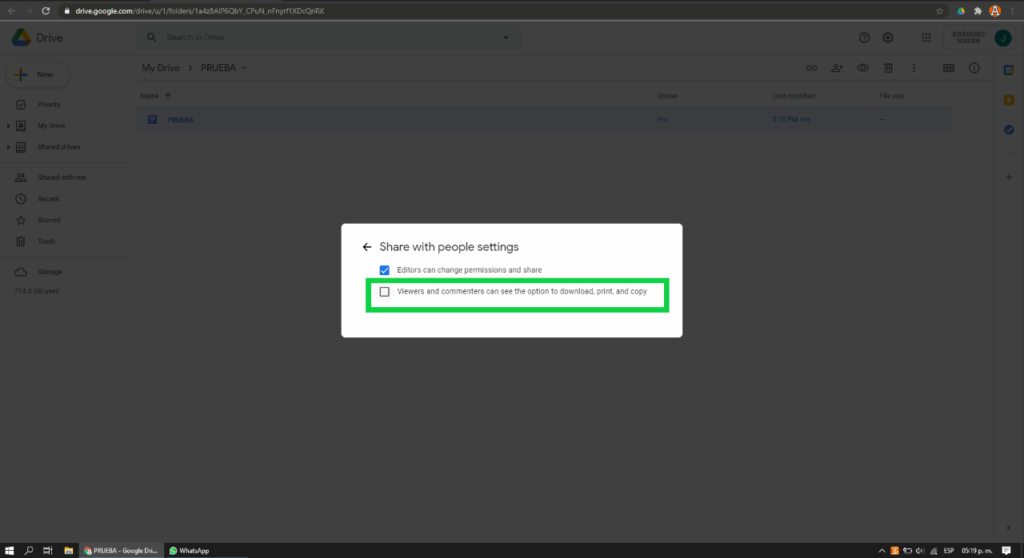Click the Preview eye icon
This screenshot has width=1024, height=558.
coord(863,68)
